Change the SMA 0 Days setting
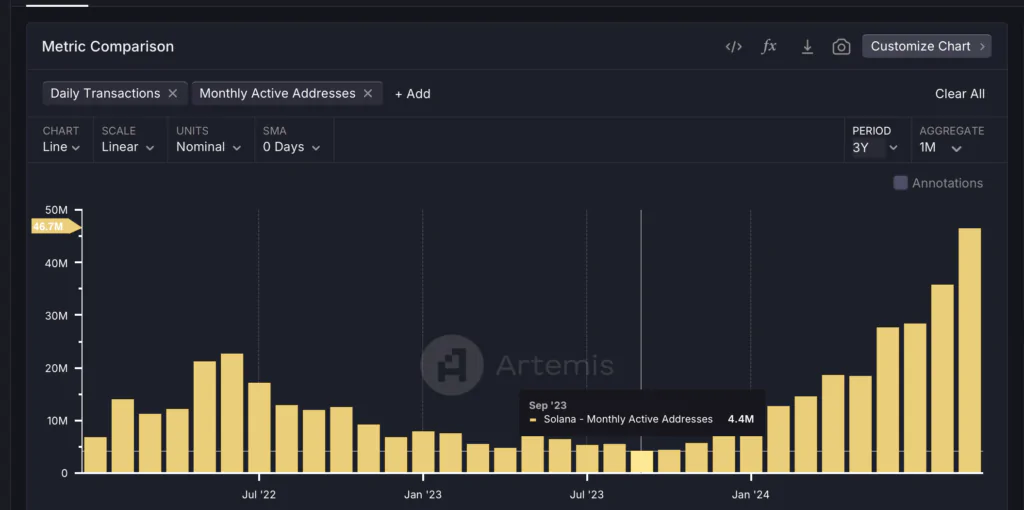This screenshot has width=1024, height=510. coord(291,147)
